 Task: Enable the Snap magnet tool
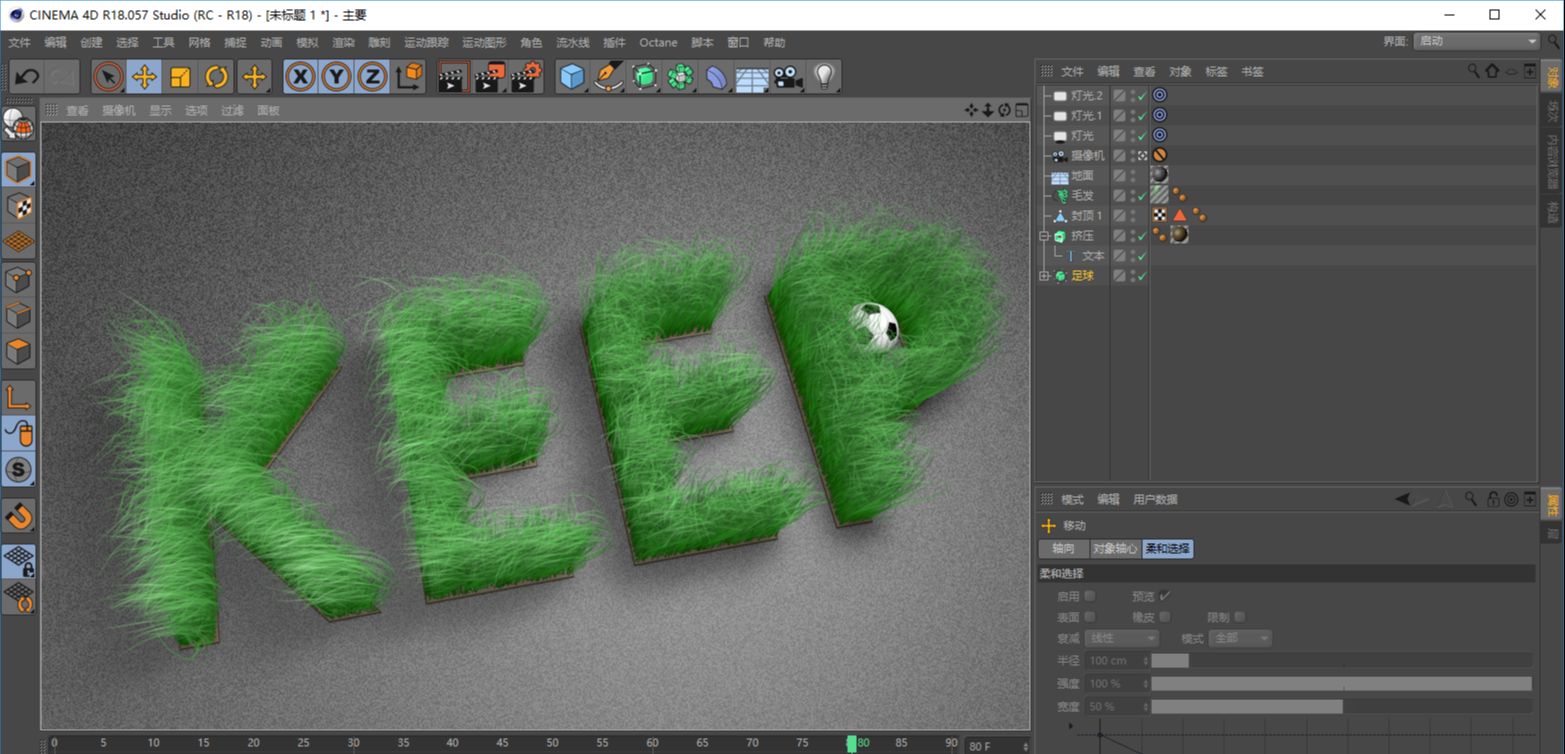point(18,516)
